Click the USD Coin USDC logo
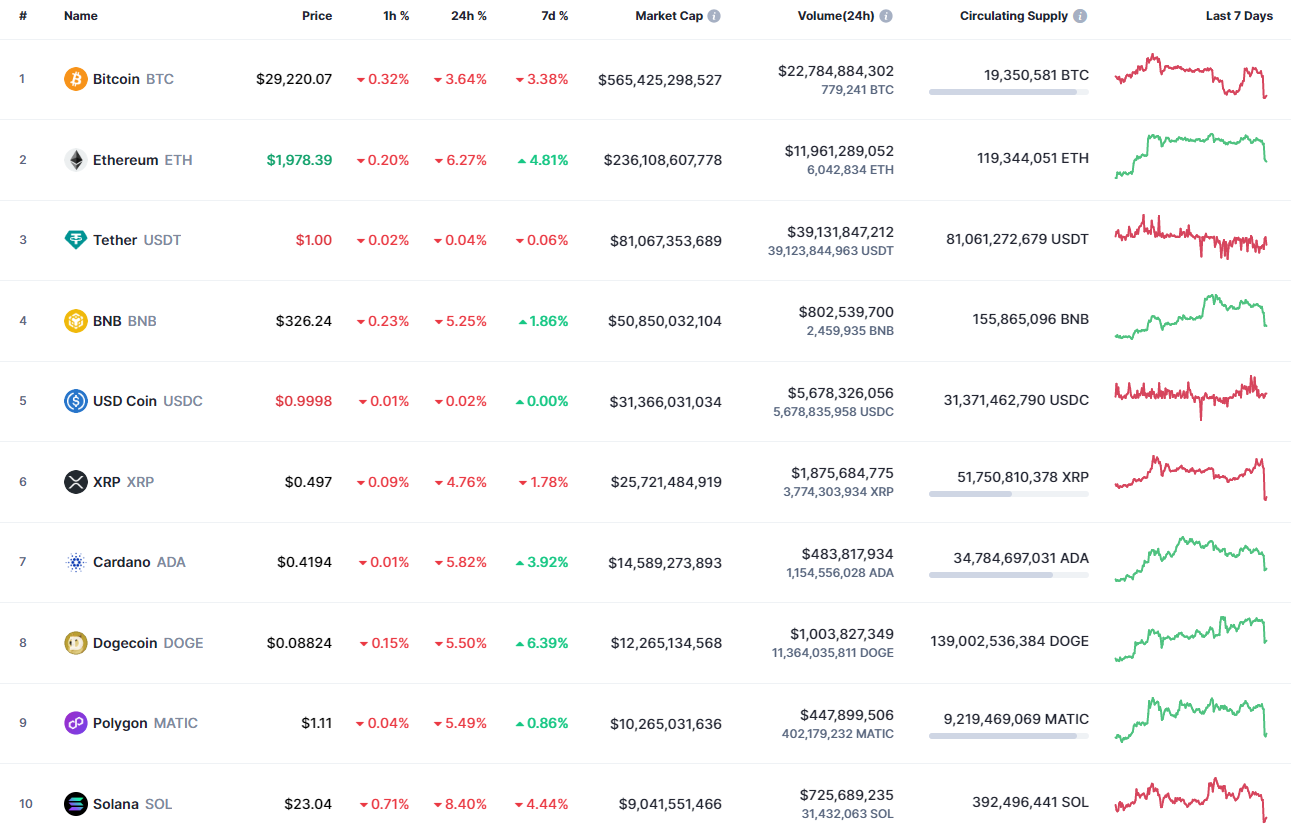The image size is (1291, 834). click(75, 400)
